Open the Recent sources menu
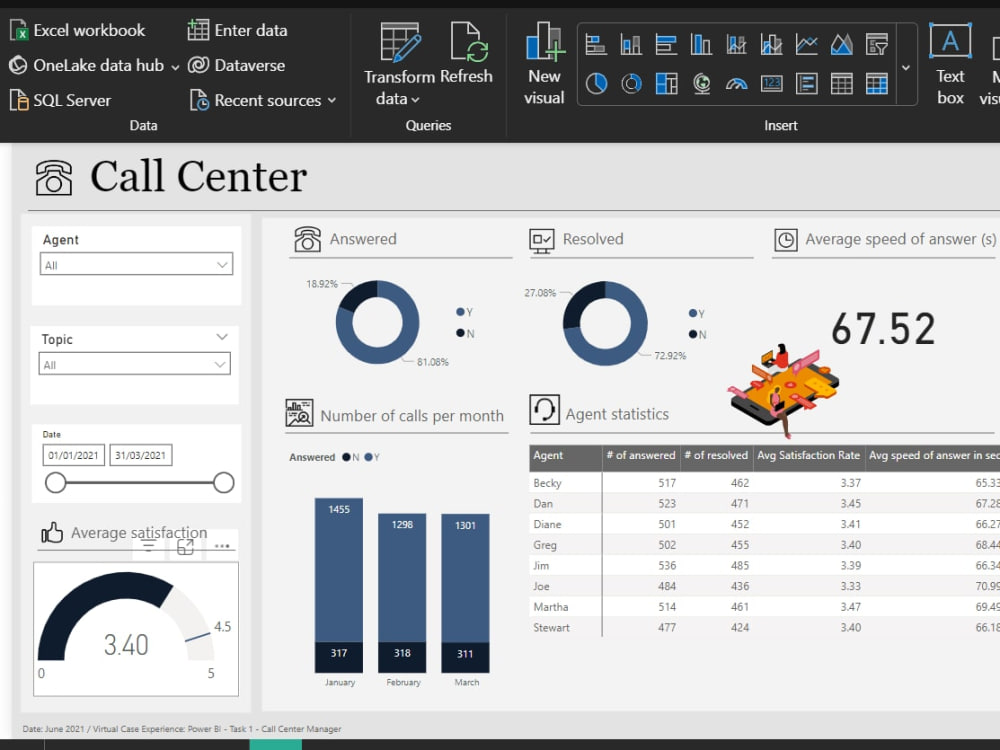The image size is (1000, 750). click(x=264, y=100)
